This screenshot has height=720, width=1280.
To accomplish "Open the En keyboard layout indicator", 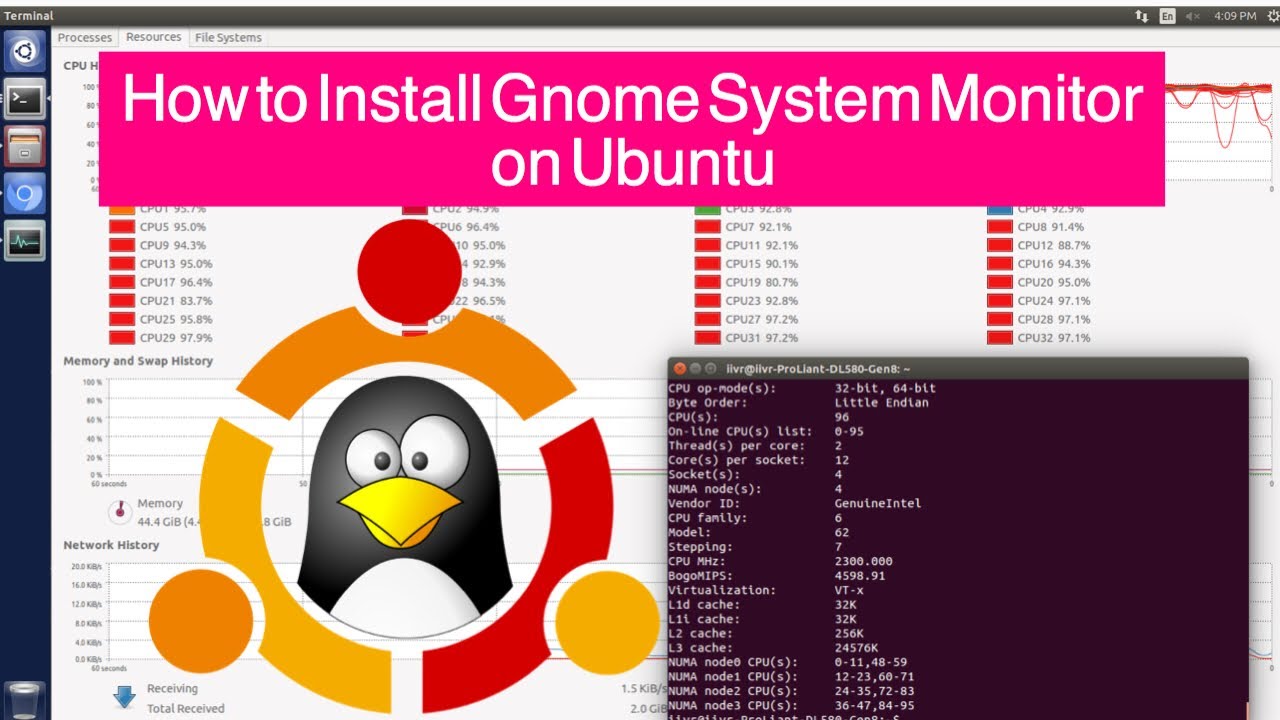I will click(x=1168, y=16).
